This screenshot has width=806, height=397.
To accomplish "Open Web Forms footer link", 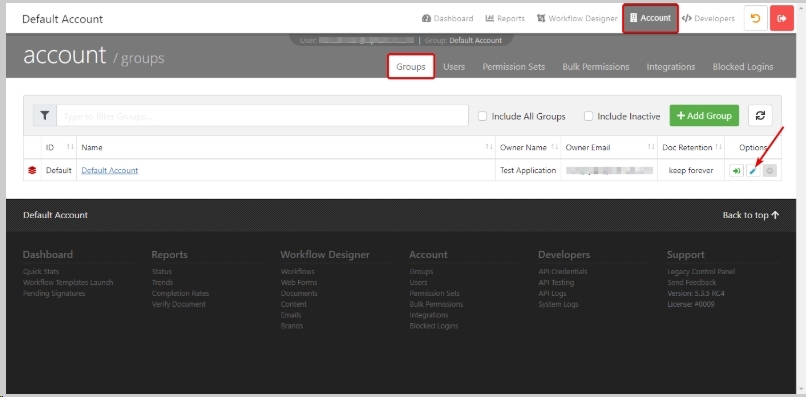I will (x=299, y=282).
